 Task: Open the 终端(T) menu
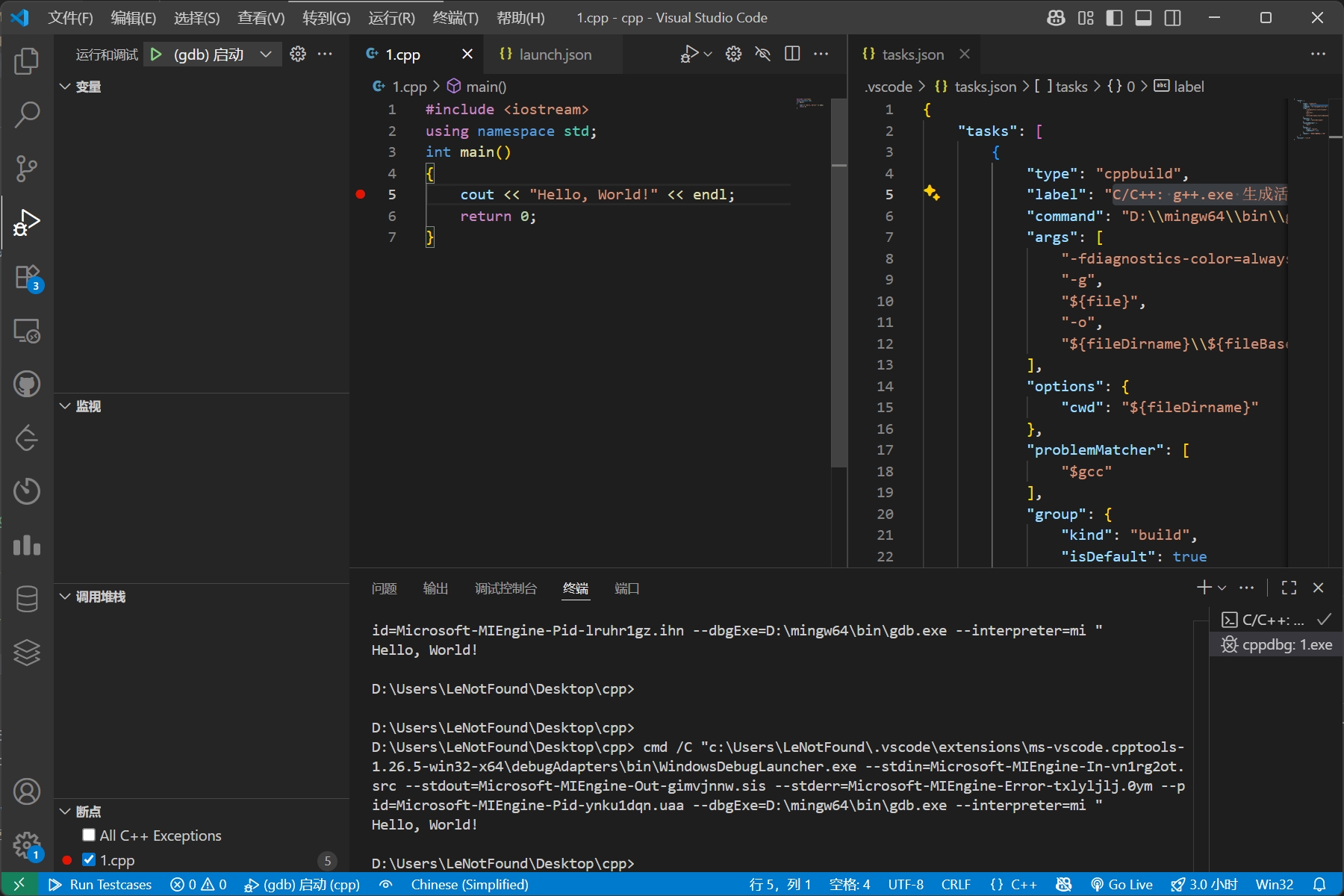455,18
